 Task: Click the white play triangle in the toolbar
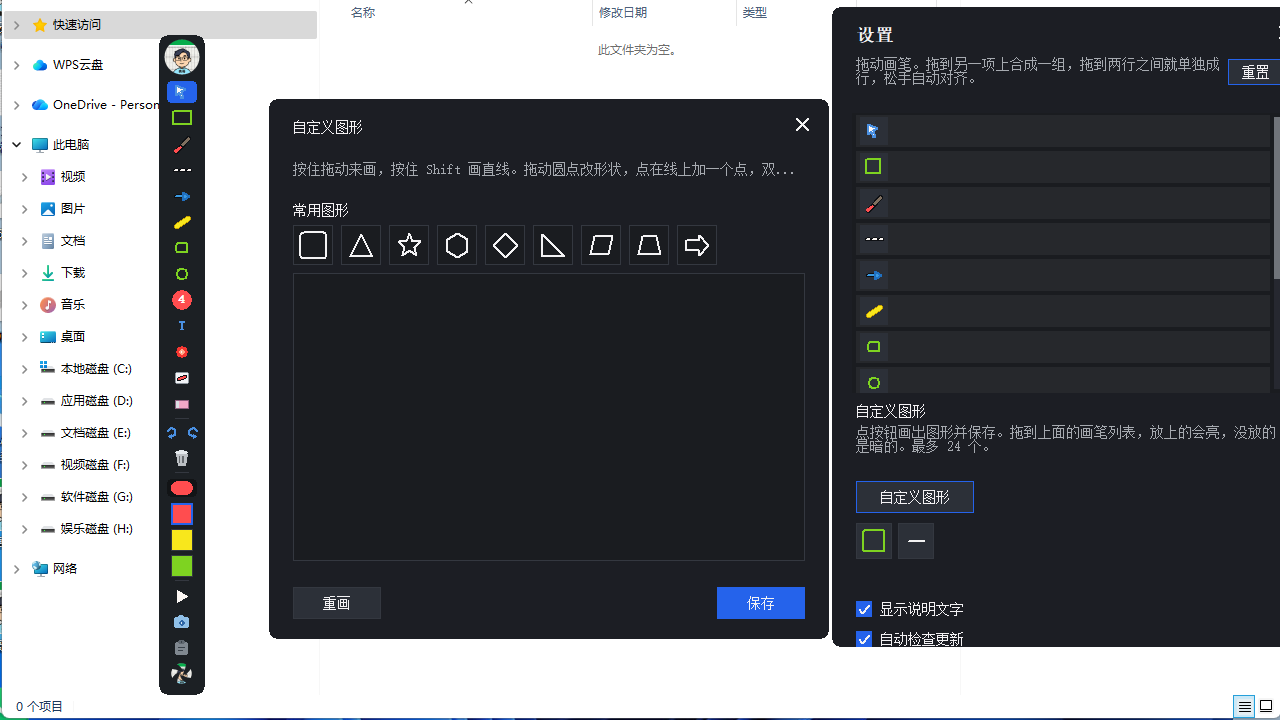tap(182, 597)
